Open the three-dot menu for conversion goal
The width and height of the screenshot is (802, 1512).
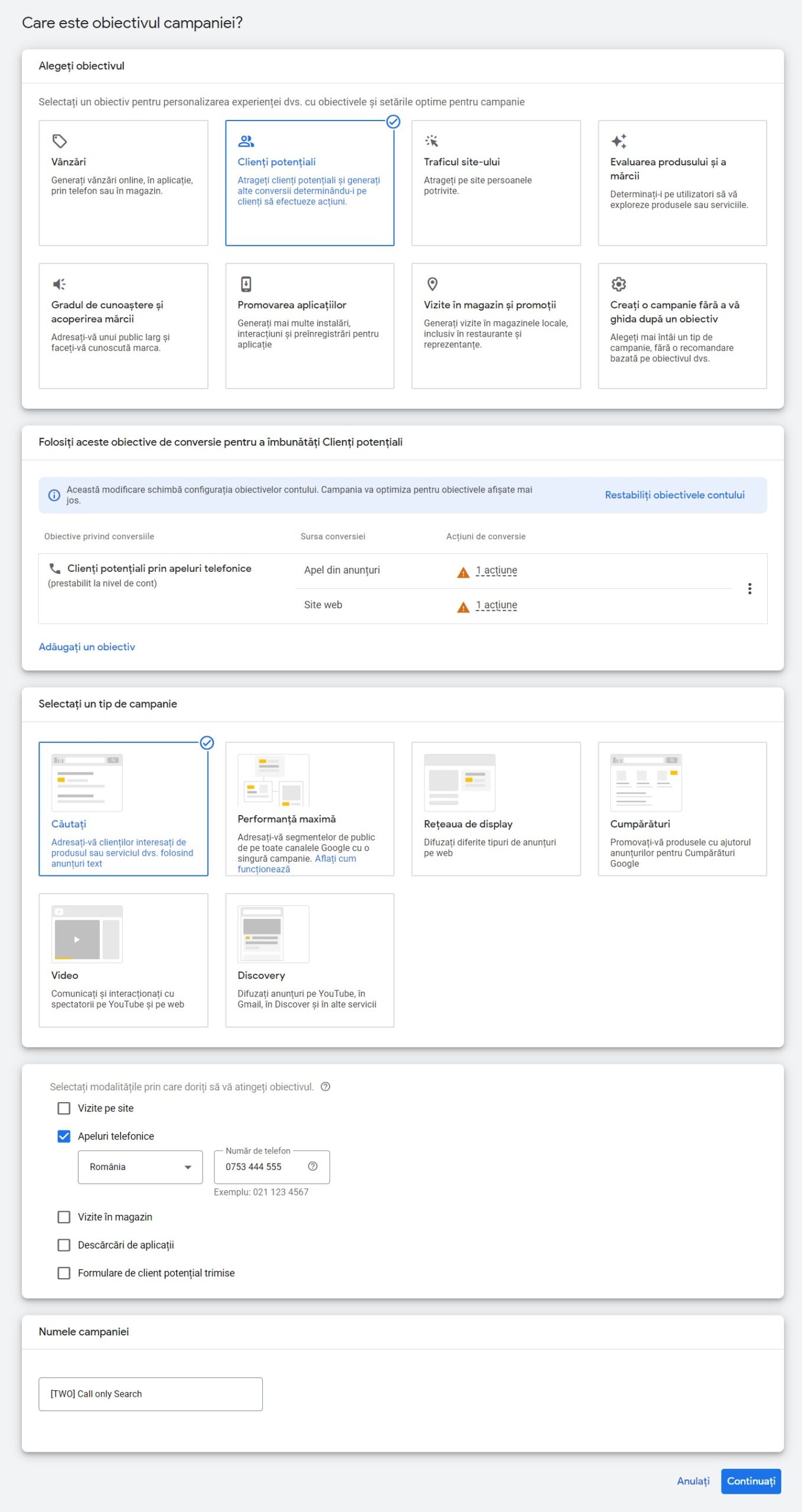click(x=749, y=588)
